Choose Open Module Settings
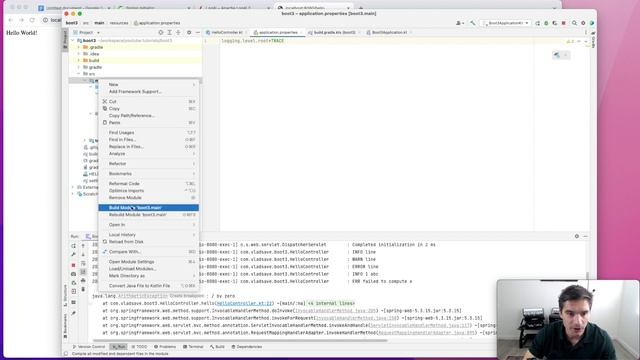This screenshot has width=640, height=360. [149, 262]
